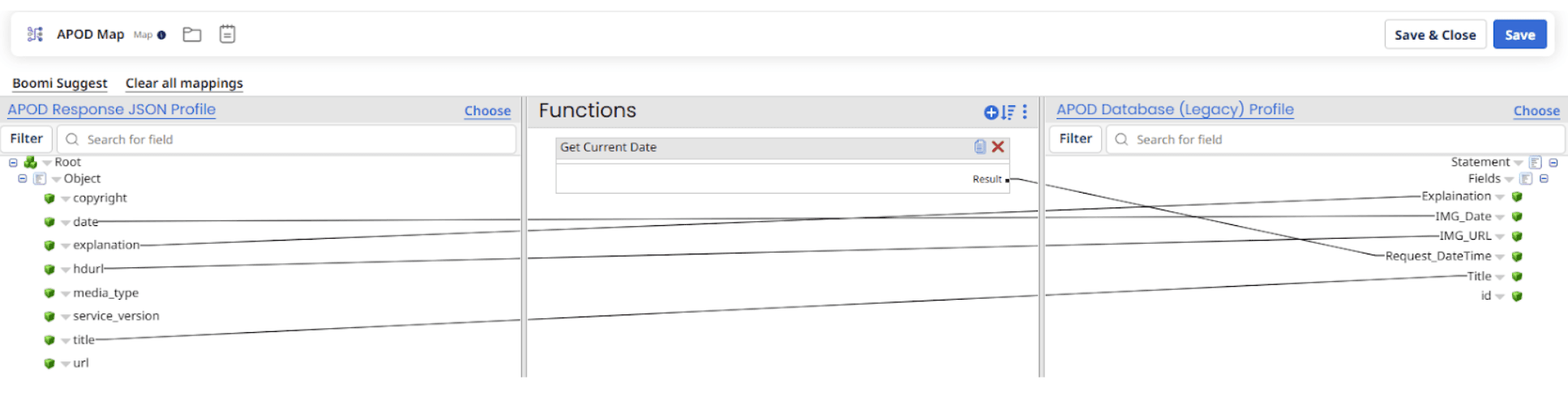Collapse the Fields node in destination profile
Image resolution: width=1568 pixels, height=405 pixels.
coord(1544,178)
